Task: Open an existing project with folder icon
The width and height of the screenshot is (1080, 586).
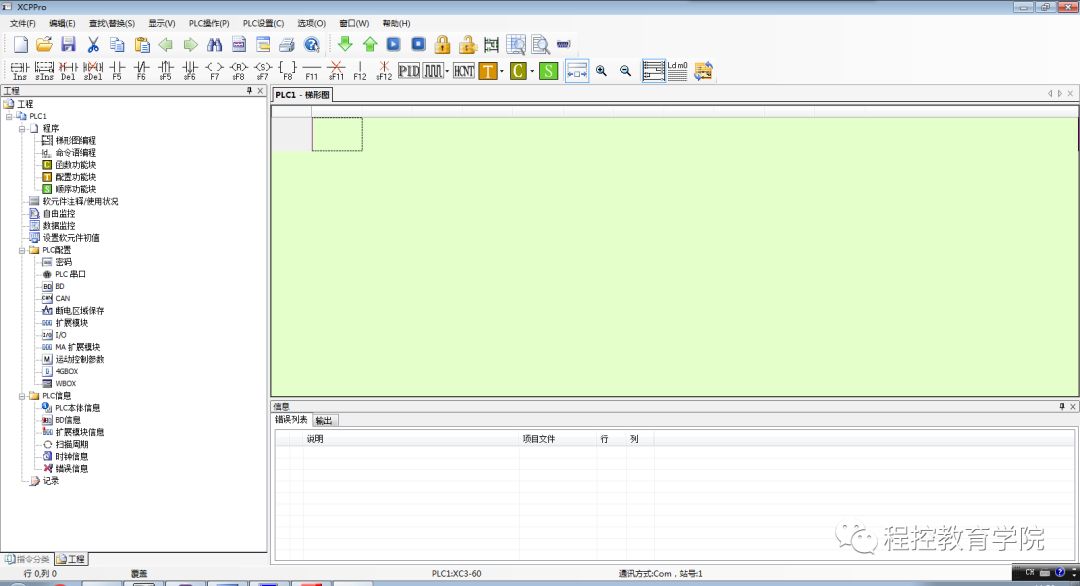Action: pyautogui.click(x=44, y=45)
